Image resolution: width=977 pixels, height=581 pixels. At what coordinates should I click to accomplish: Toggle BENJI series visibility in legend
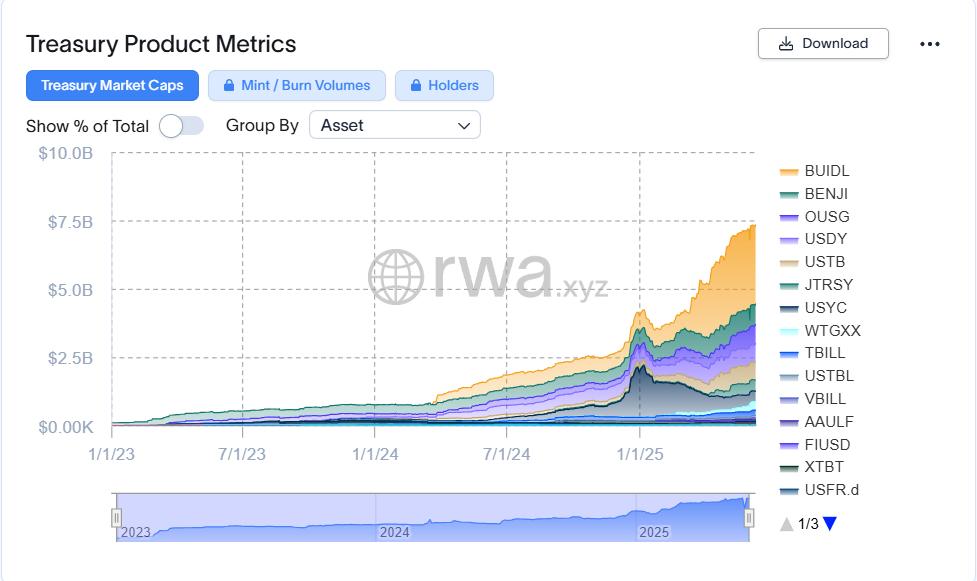826,194
